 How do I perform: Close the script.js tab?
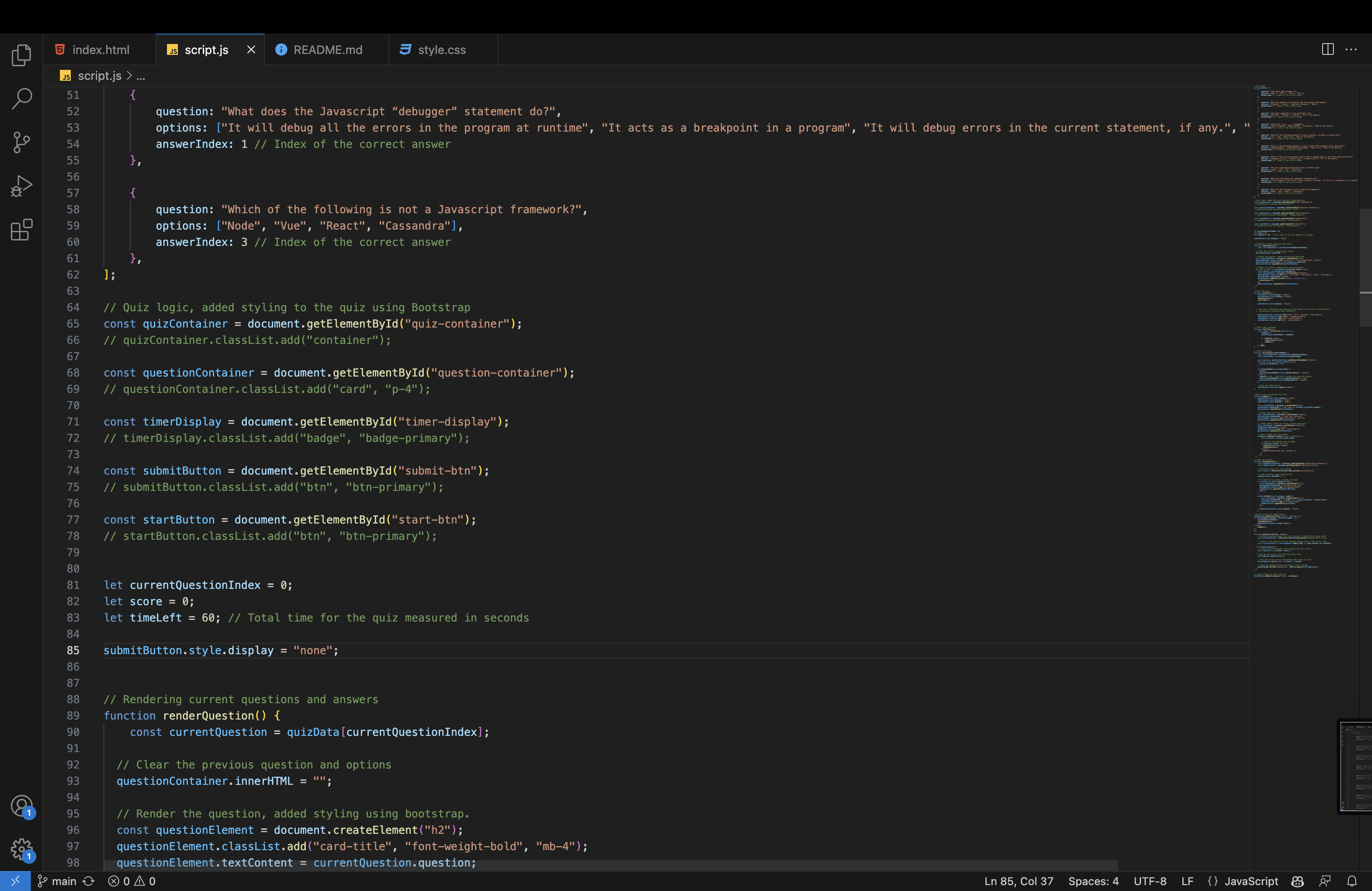[x=250, y=49]
